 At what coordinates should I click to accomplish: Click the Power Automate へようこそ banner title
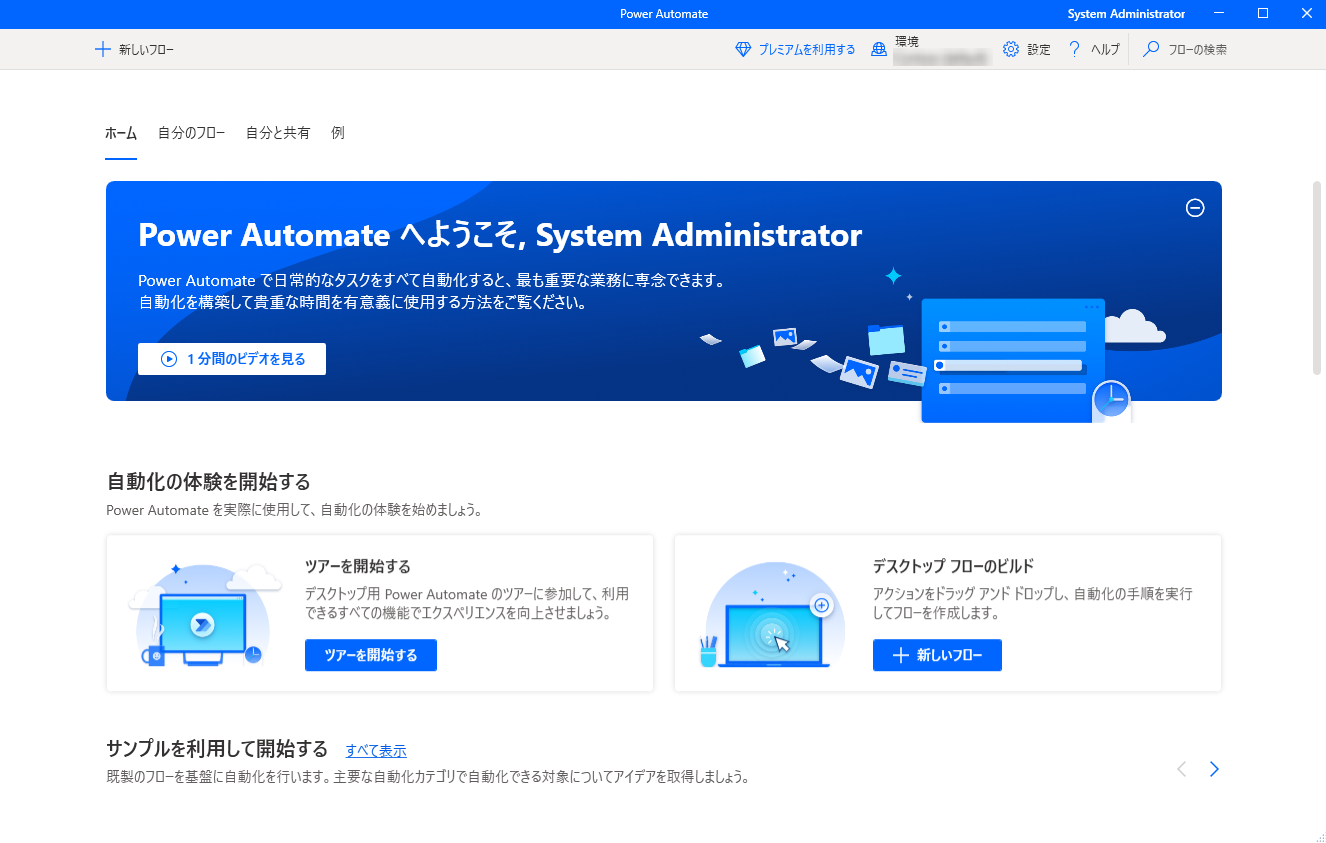pyautogui.click(x=500, y=235)
